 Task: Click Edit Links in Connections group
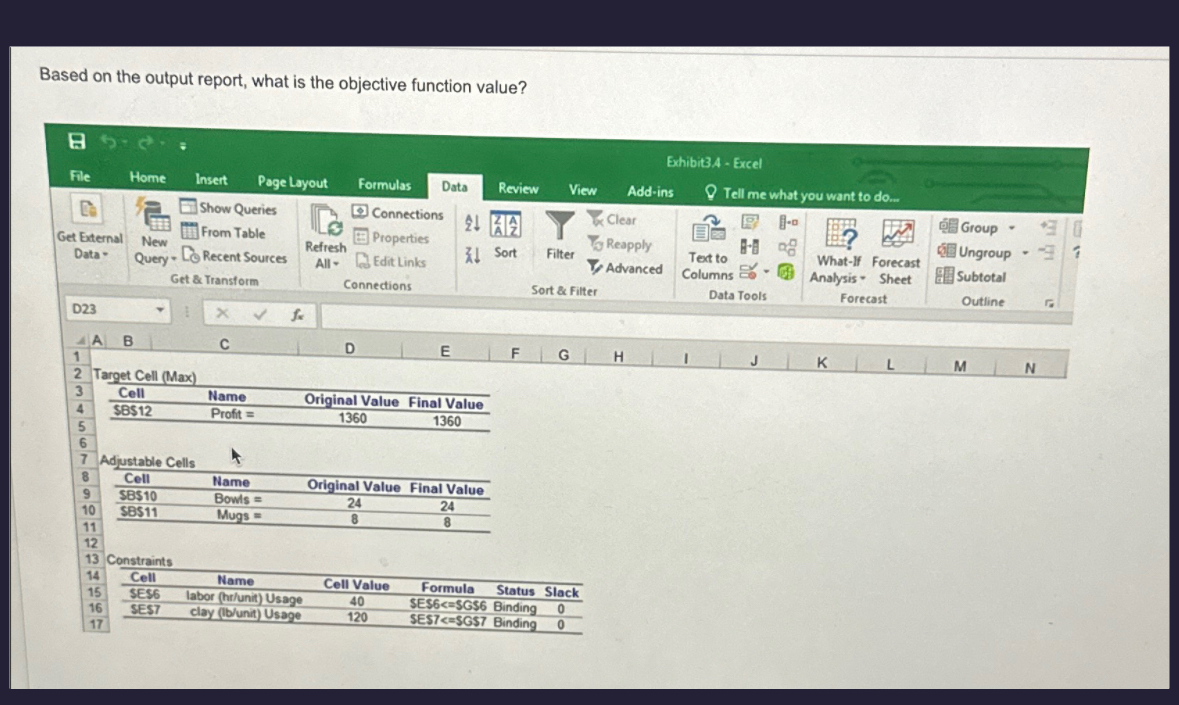point(391,262)
